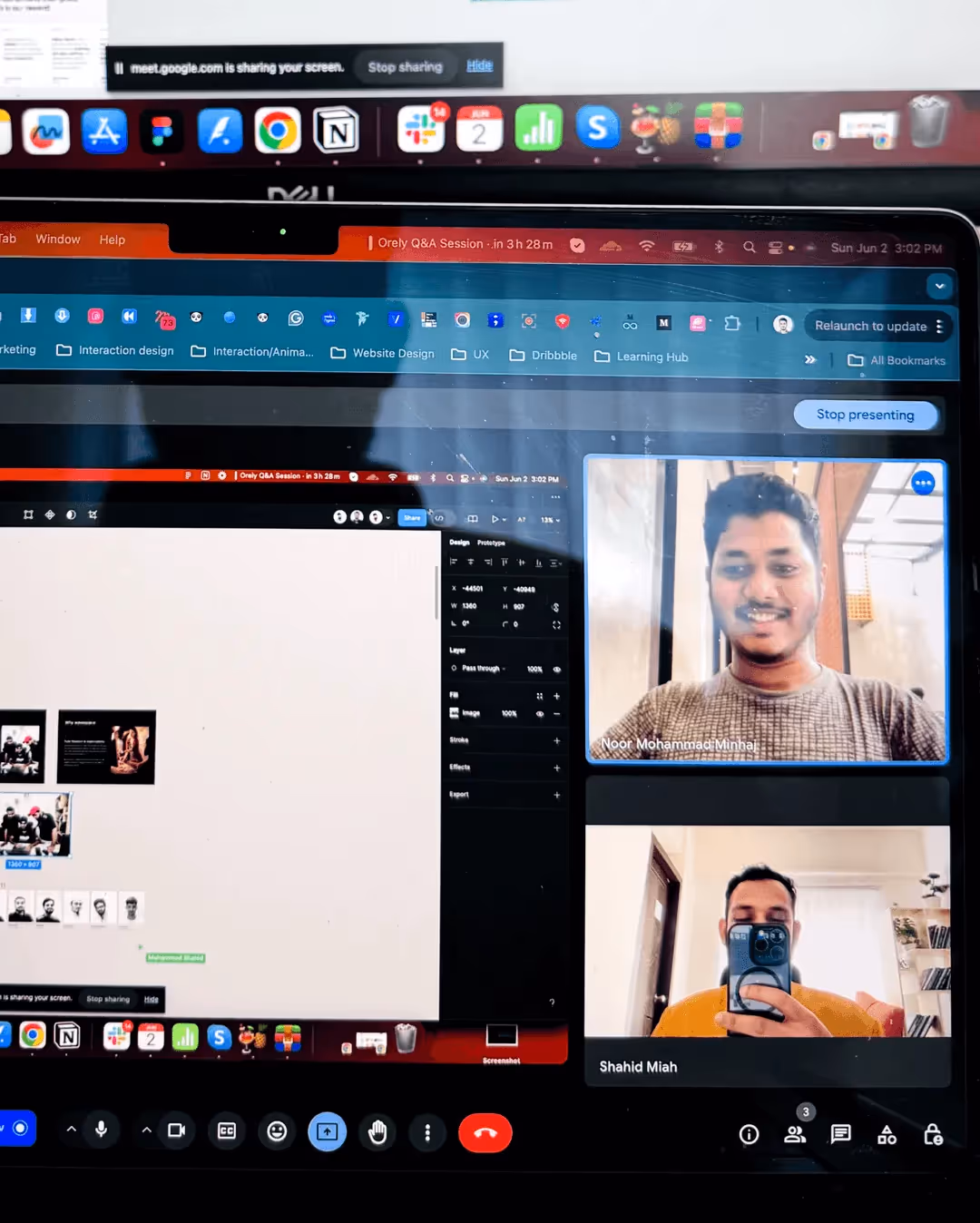Expand the bookmarks overflow chevron

[x=810, y=359]
